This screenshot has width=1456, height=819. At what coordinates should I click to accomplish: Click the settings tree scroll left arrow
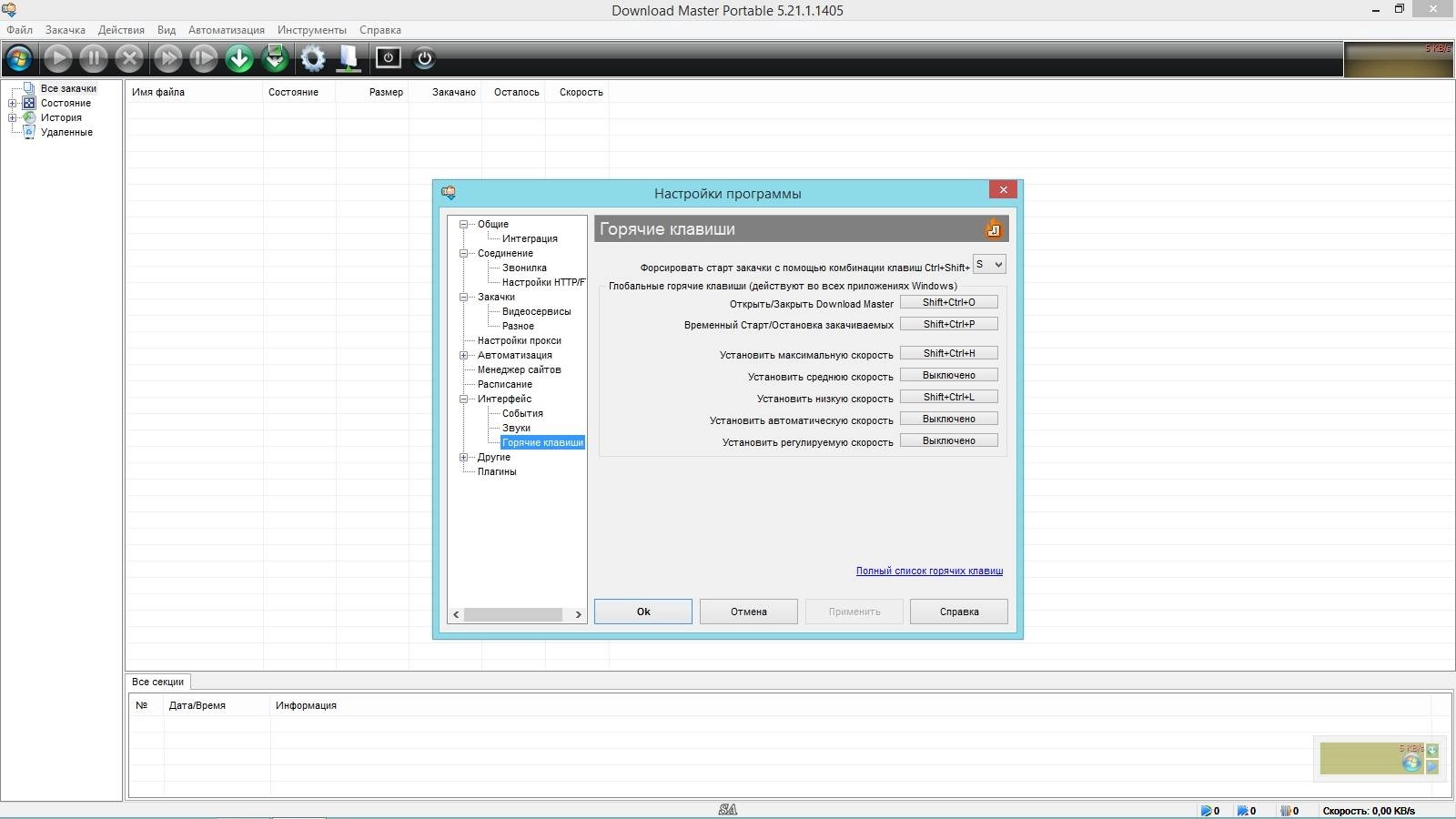(x=456, y=614)
